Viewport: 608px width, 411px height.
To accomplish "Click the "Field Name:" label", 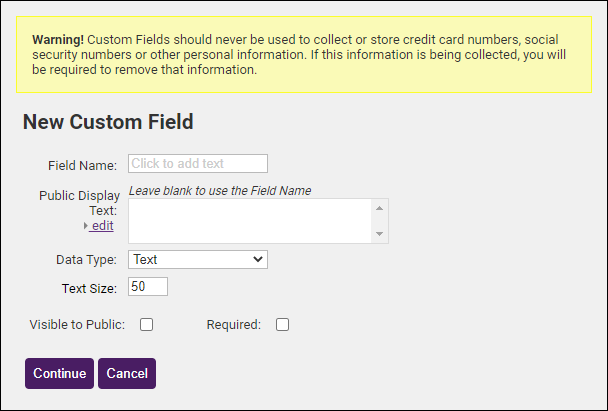I will point(82,165).
